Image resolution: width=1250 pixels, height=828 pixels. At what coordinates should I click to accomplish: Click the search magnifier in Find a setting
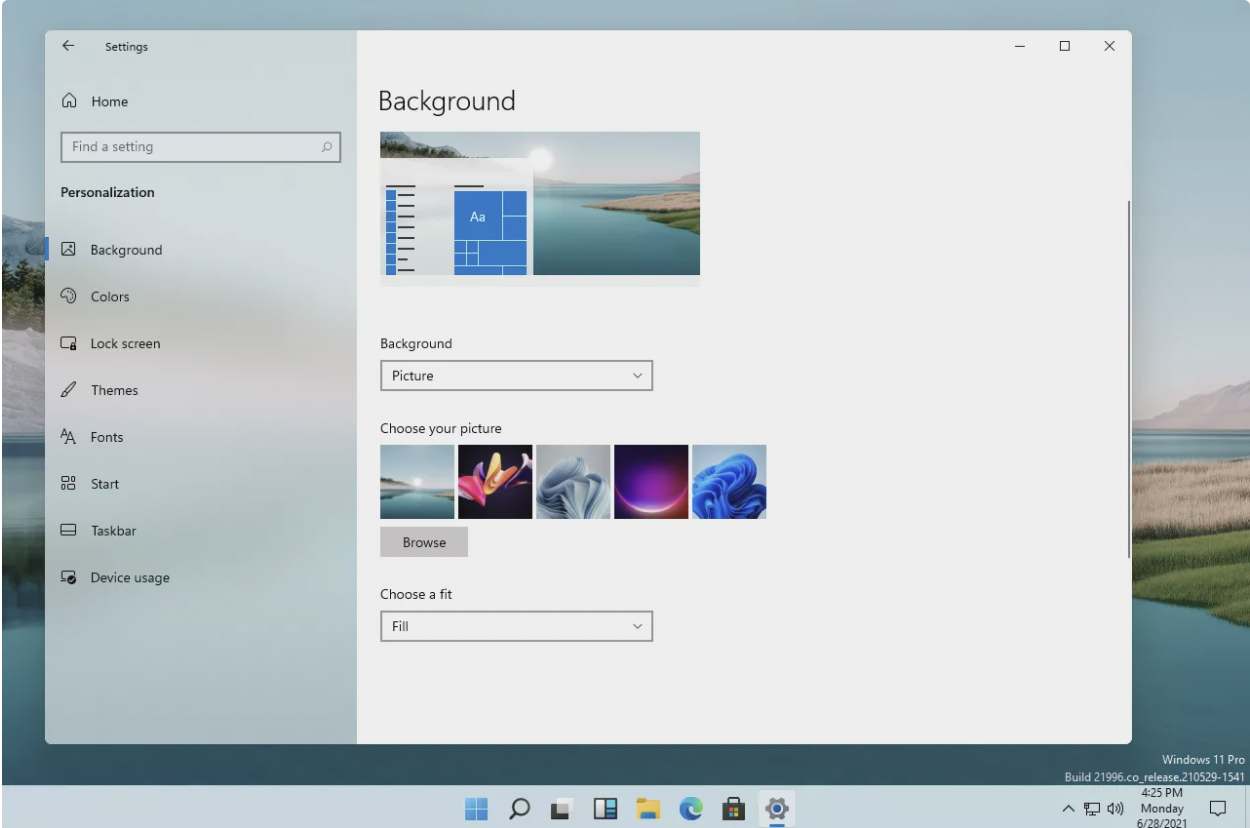pyautogui.click(x=326, y=147)
